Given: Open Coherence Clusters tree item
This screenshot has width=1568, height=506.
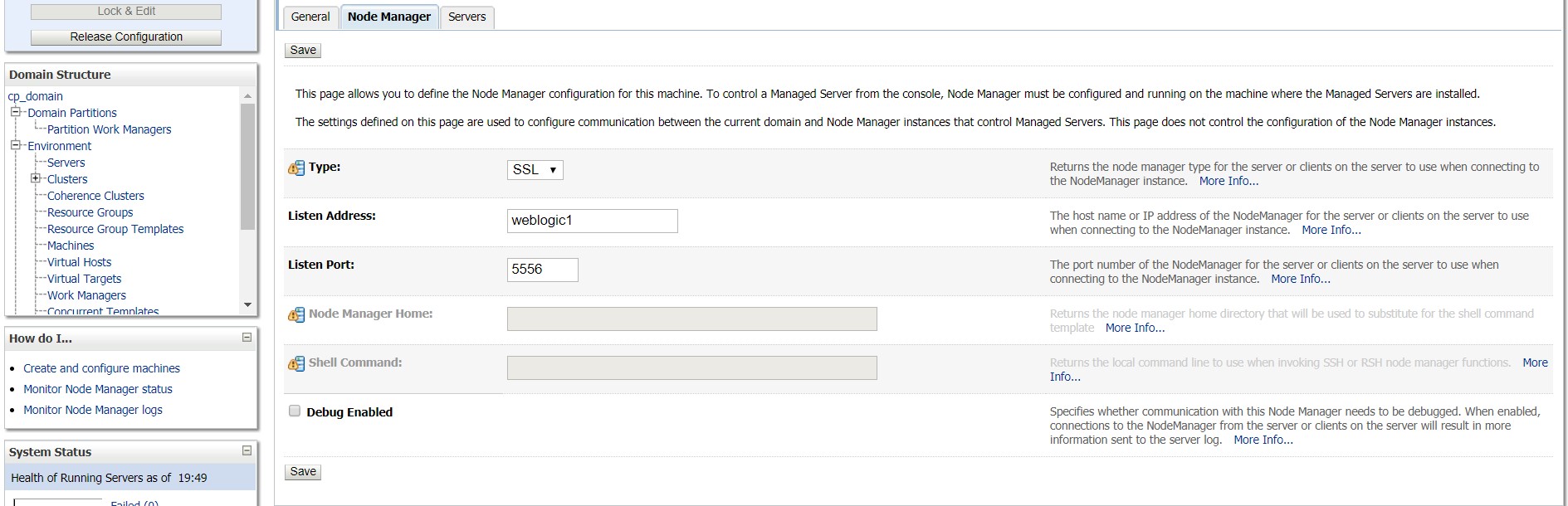Looking at the screenshot, I should pyautogui.click(x=95, y=196).
